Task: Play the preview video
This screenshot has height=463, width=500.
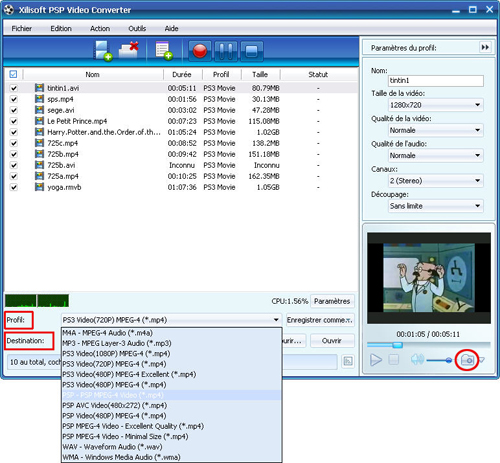Action: (x=376, y=360)
